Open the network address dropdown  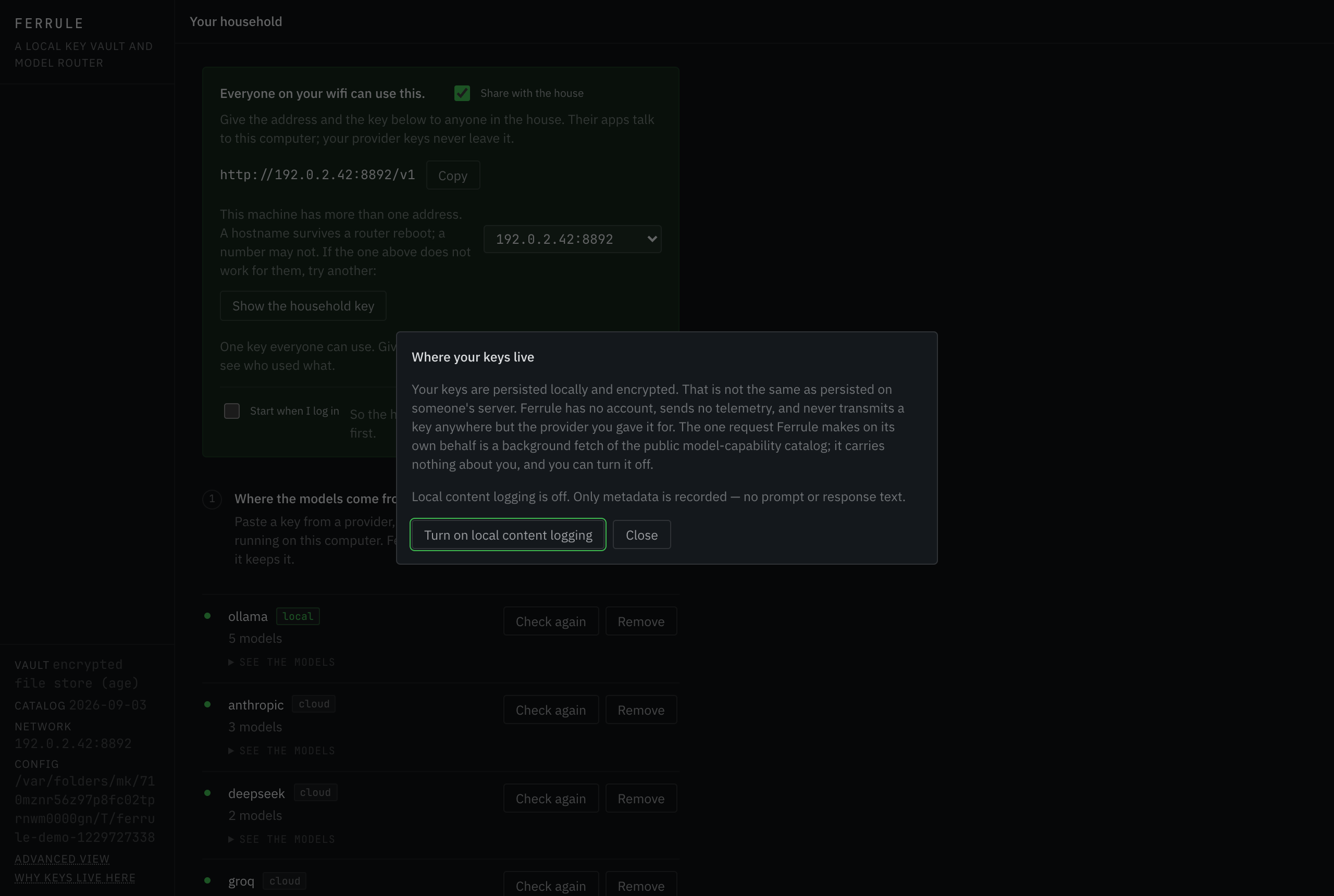tap(572, 239)
